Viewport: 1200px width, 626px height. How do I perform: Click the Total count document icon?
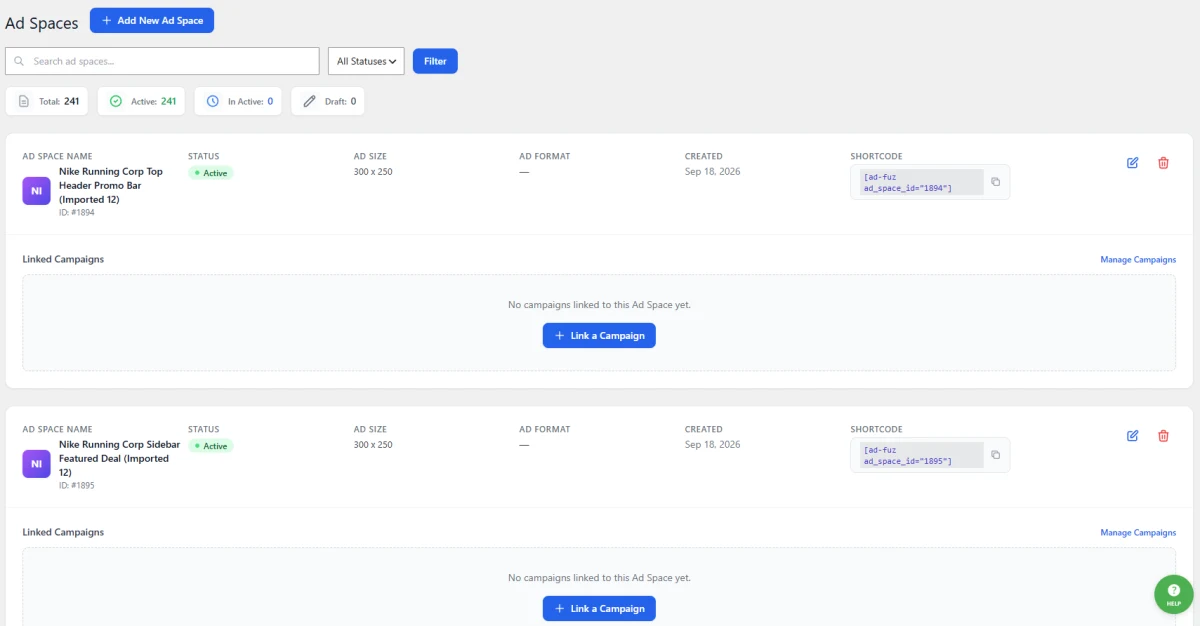pos(23,101)
